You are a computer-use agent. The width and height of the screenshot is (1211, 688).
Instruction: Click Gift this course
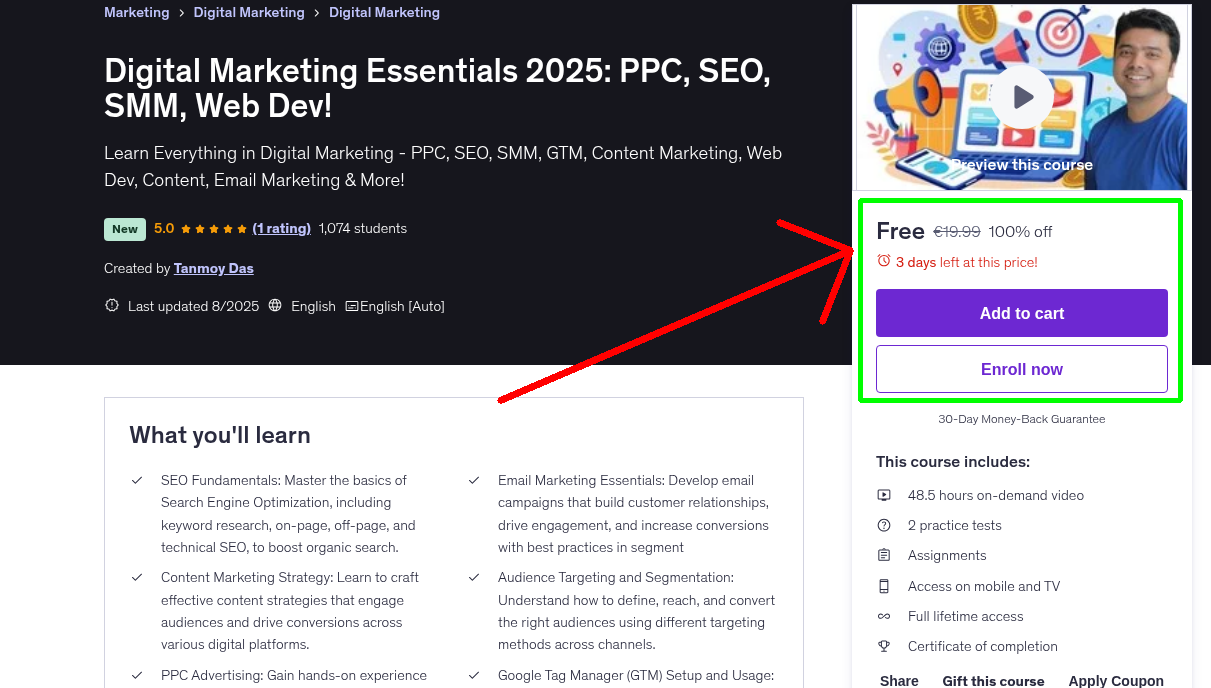tap(993, 680)
